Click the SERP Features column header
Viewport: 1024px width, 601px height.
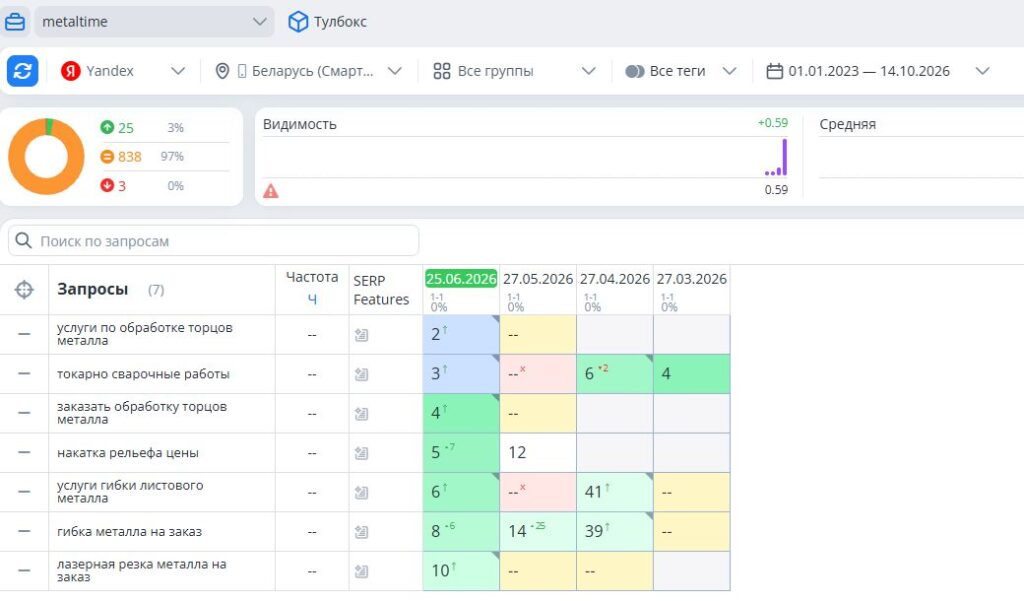pos(381,290)
